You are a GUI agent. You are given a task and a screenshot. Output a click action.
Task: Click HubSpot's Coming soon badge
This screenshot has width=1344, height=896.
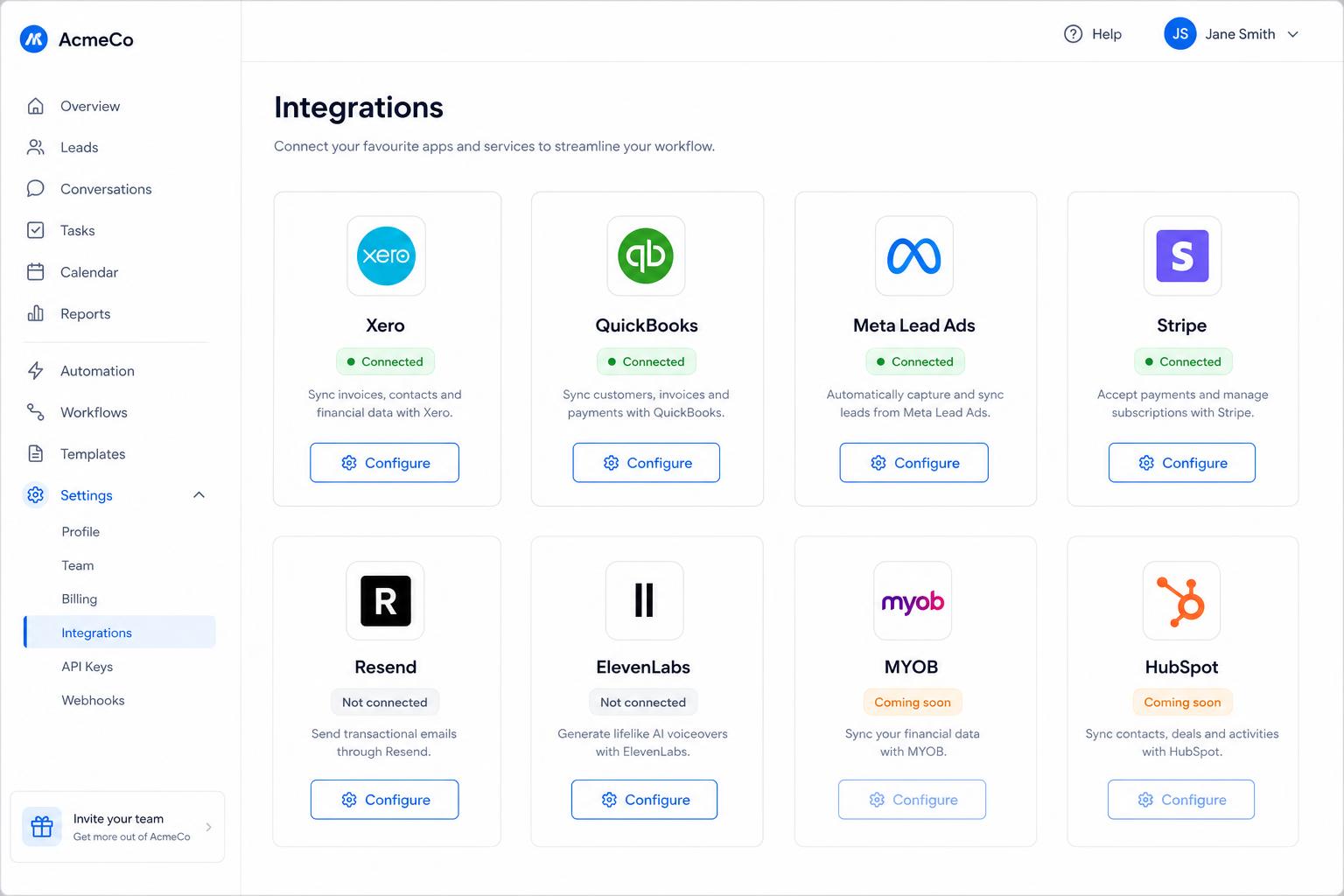1182,702
